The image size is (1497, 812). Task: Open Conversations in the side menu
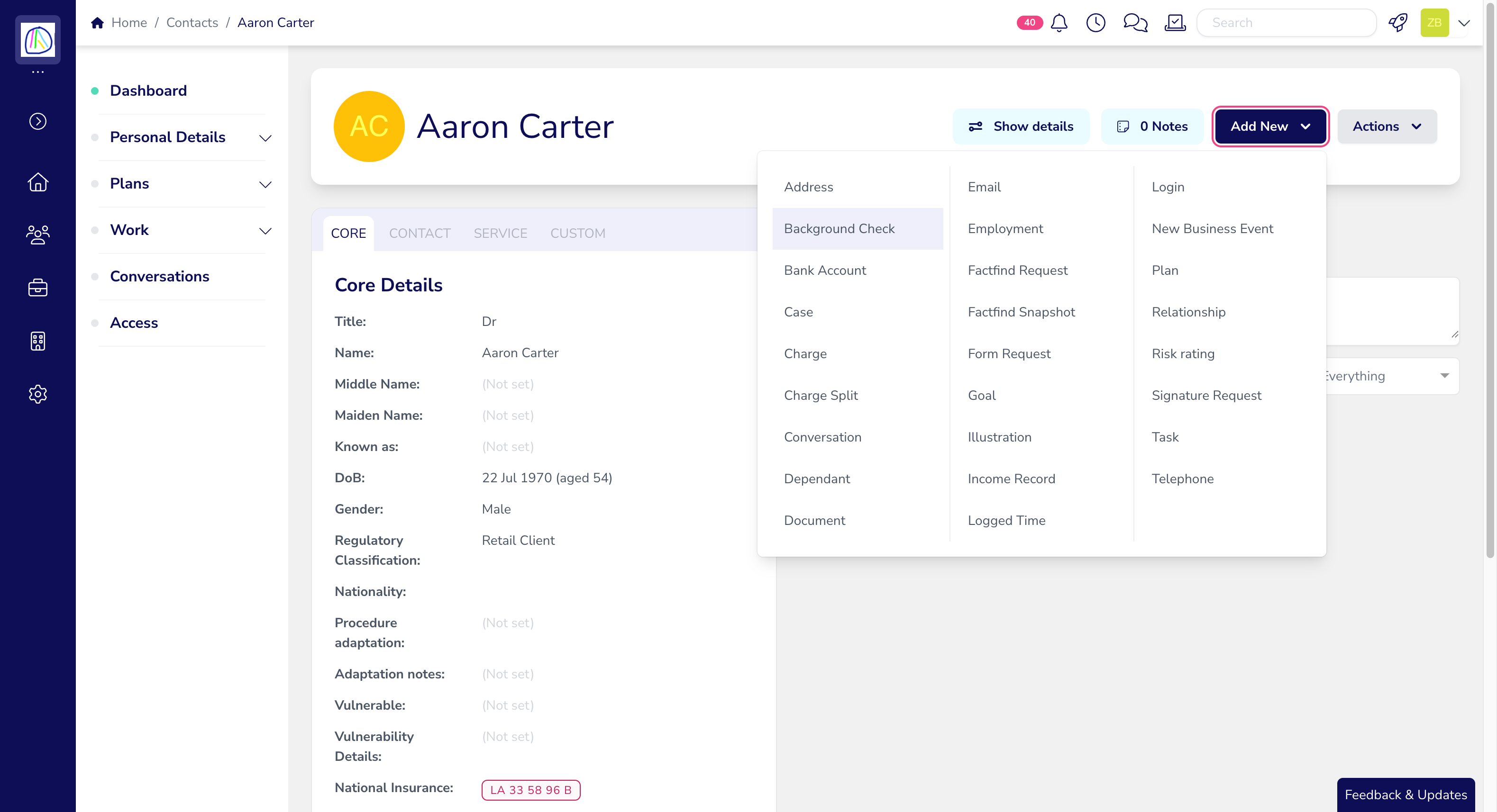click(159, 277)
